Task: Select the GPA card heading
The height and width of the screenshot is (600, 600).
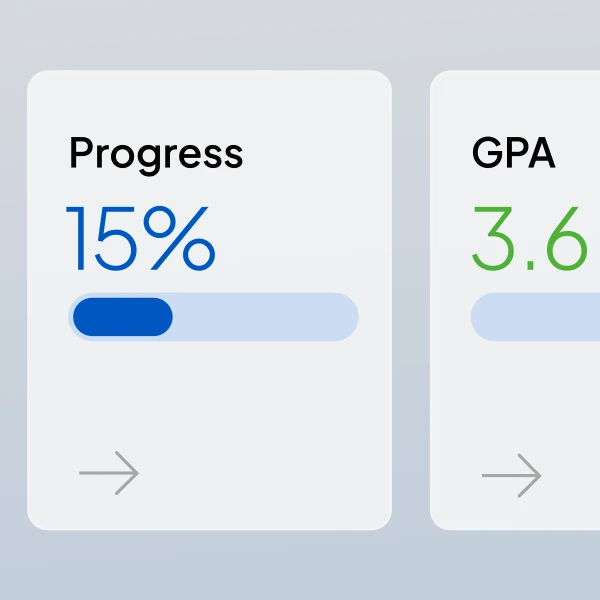Action: (514, 152)
